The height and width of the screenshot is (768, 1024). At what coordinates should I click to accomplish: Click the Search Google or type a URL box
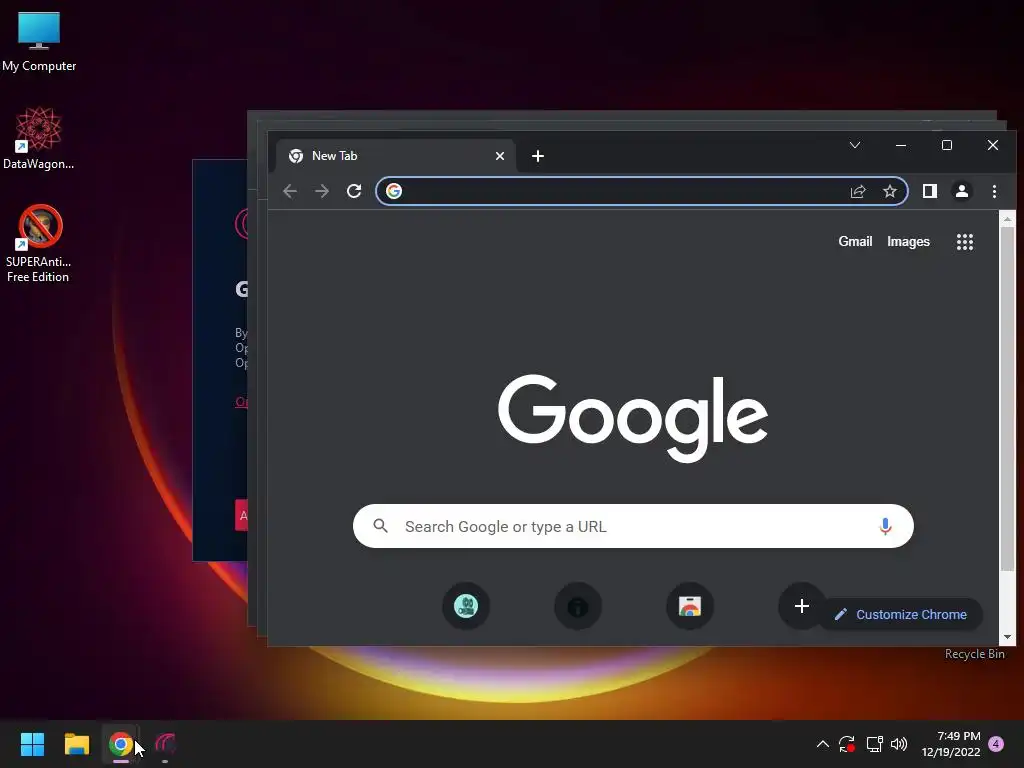[633, 526]
